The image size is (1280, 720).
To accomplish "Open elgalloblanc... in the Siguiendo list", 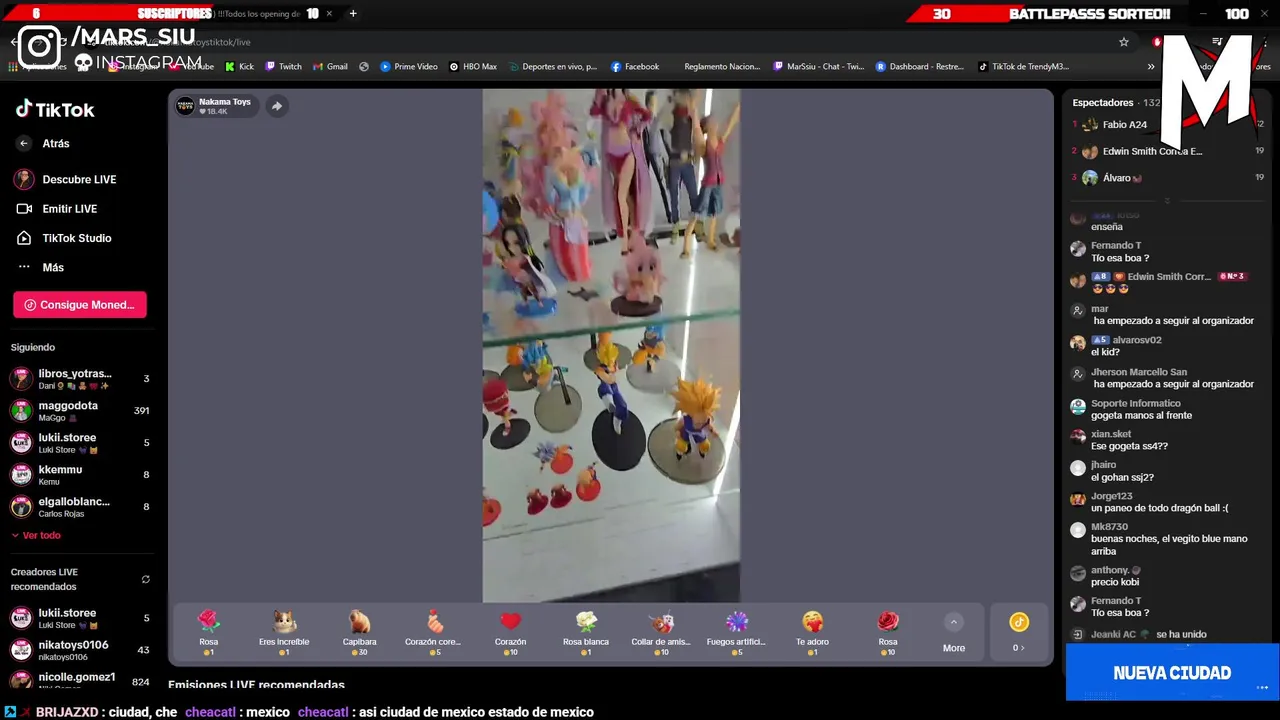I will click(x=80, y=506).
